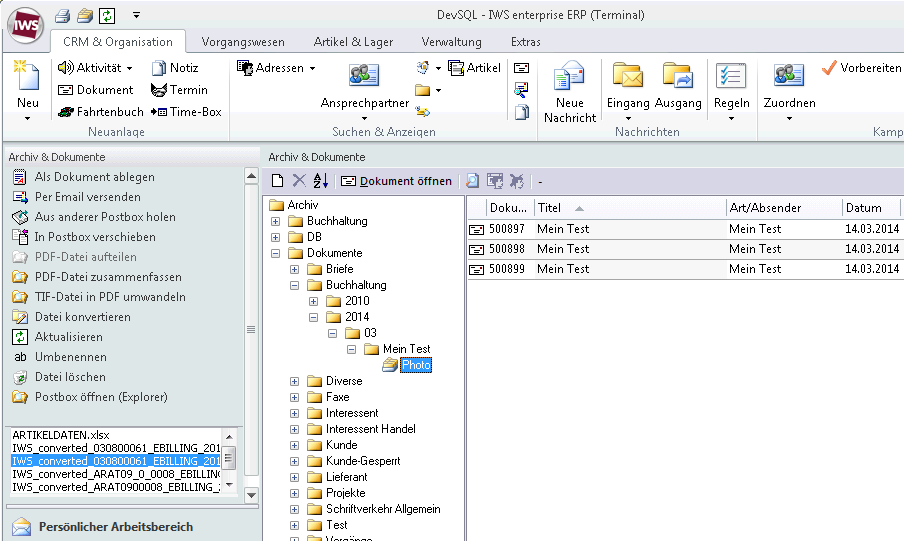Click the delete X icon in archive toolbar

[299, 181]
